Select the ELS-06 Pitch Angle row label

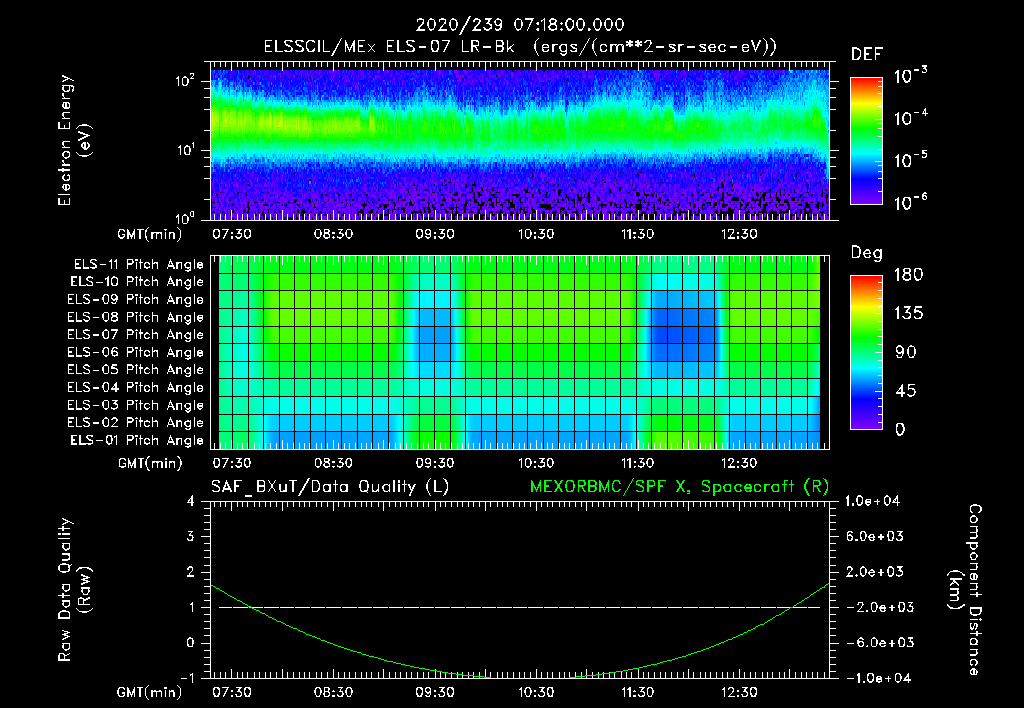click(136, 352)
